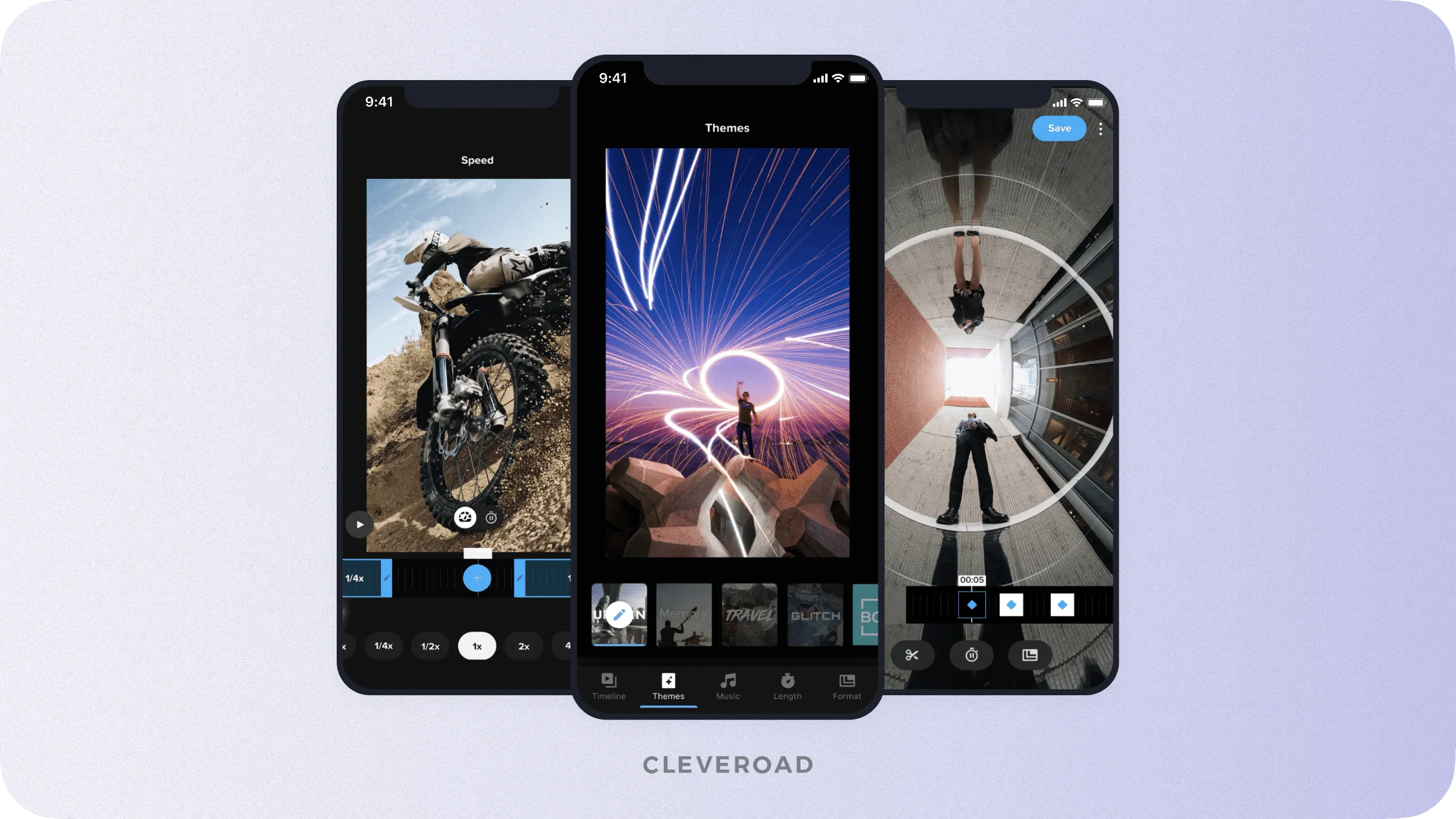The image size is (1456, 819).
Task: Click the copy/duplicate frame icon
Action: tap(1030, 655)
